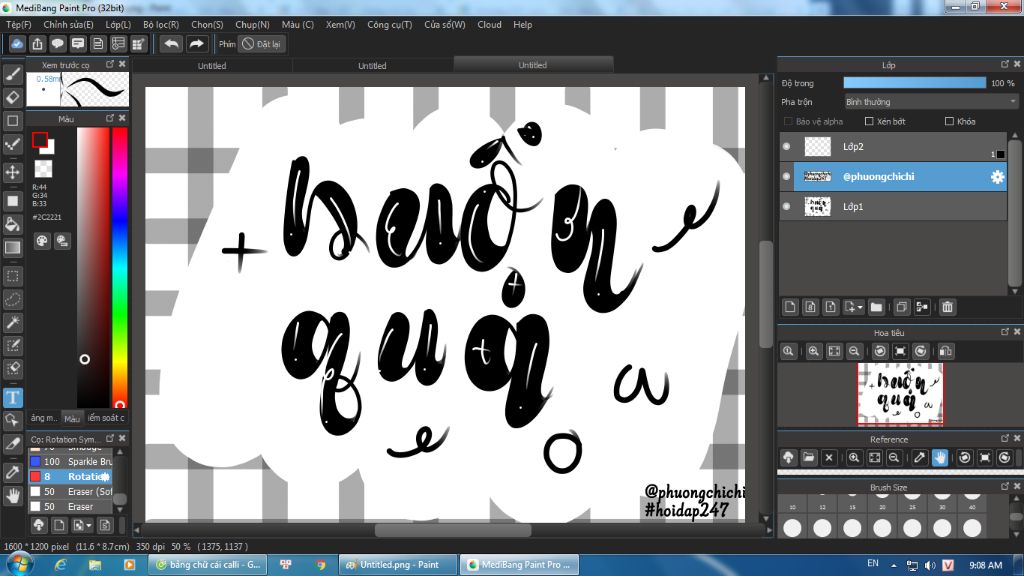The image size is (1024, 576).
Task: Open image in Reference panel folder icon
Action: [x=808, y=458]
